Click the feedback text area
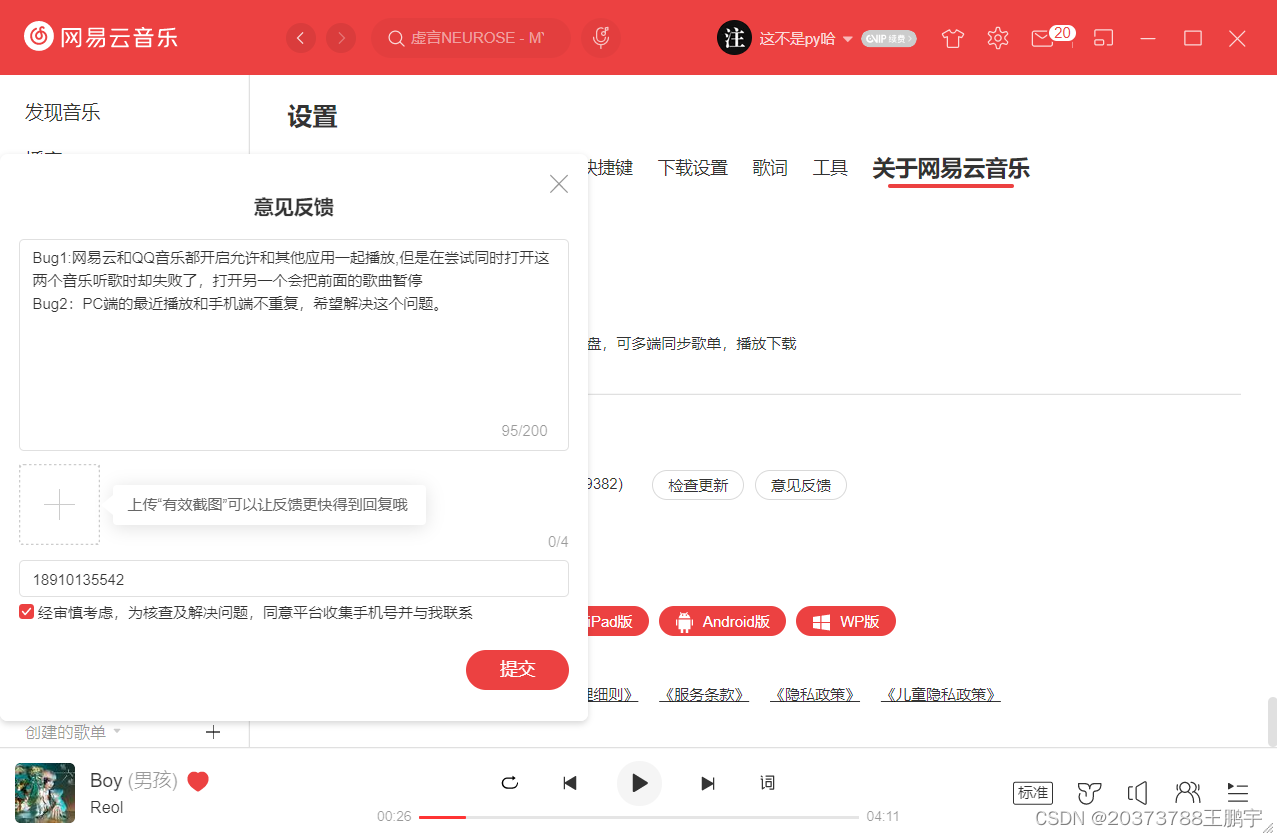The width and height of the screenshot is (1277, 837). [294, 345]
